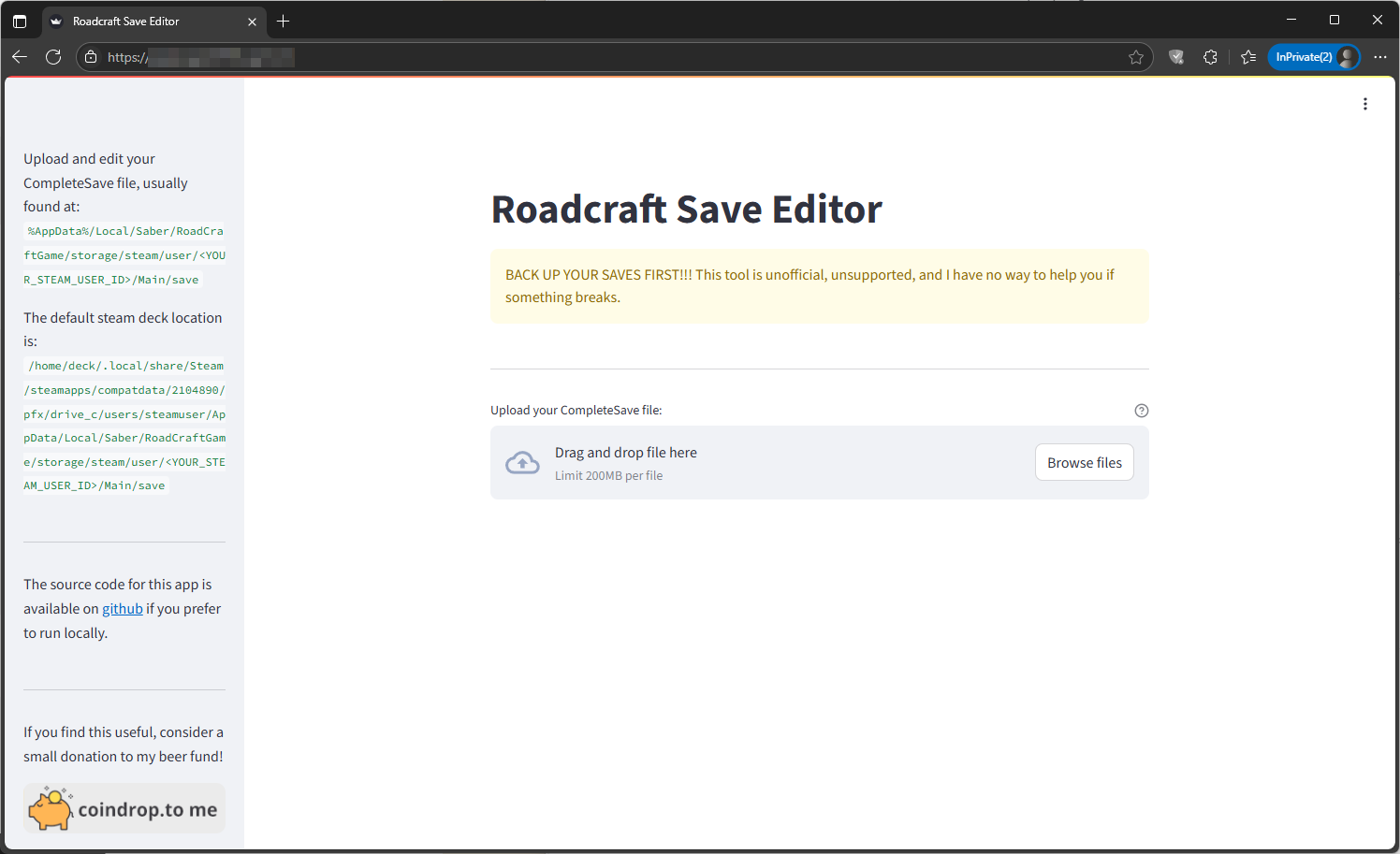Select the Roadcraft Save Editor tab
This screenshot has width=1400, height=854.
click(154, 21)
